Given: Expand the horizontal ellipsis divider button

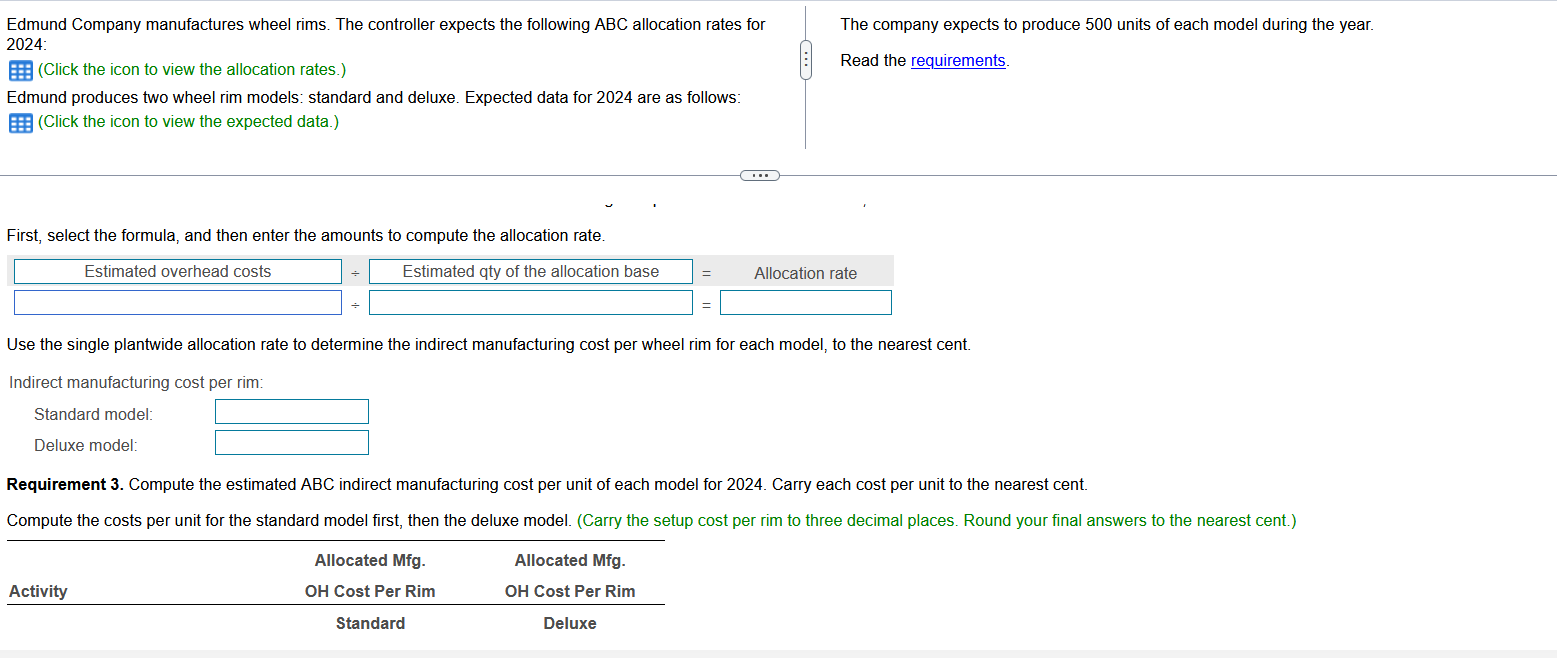Looking at the screenshot, I should click(x=760, y=176).
